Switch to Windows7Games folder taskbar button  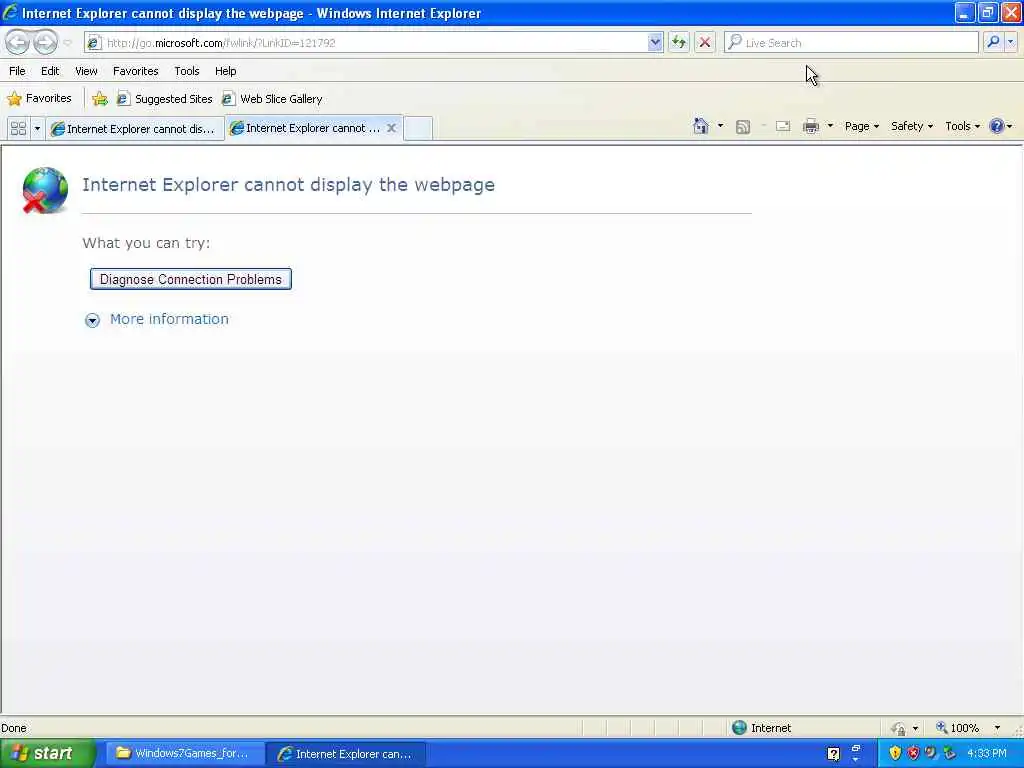pos(185,754)
